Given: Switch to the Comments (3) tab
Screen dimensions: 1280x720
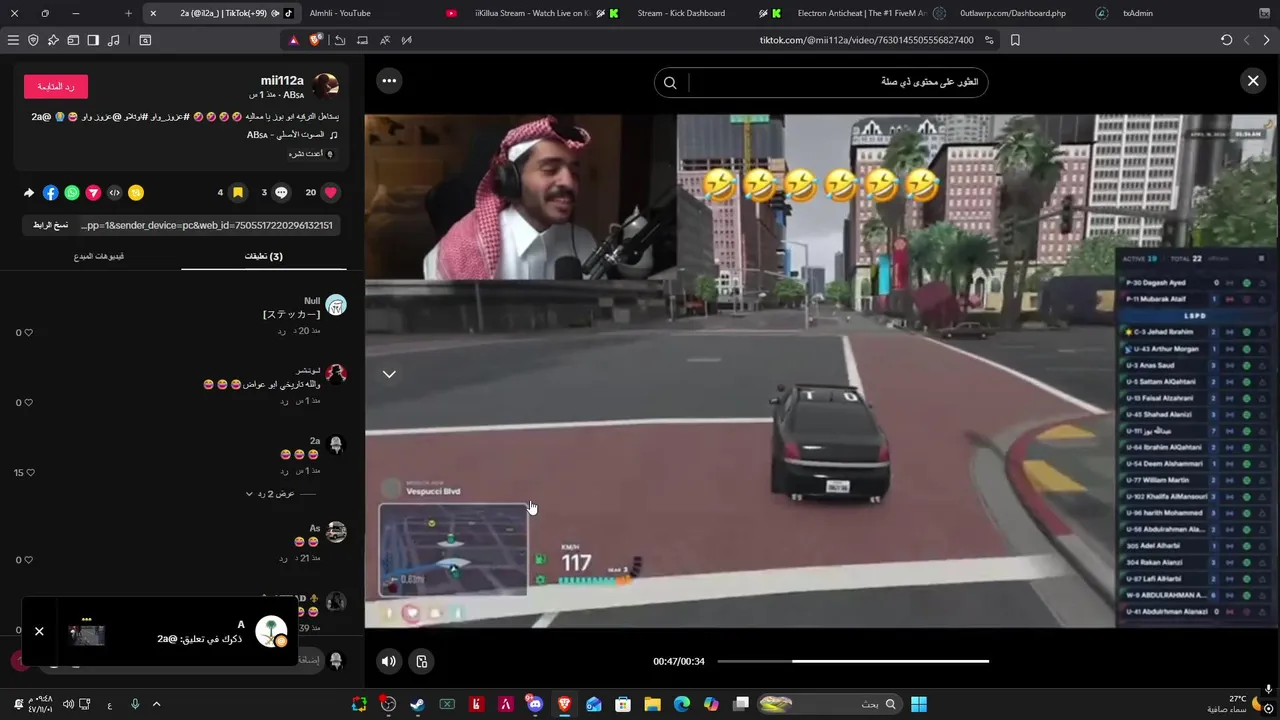Looking at the screenshot, I should pyautogui.click(x=264, y=257).
